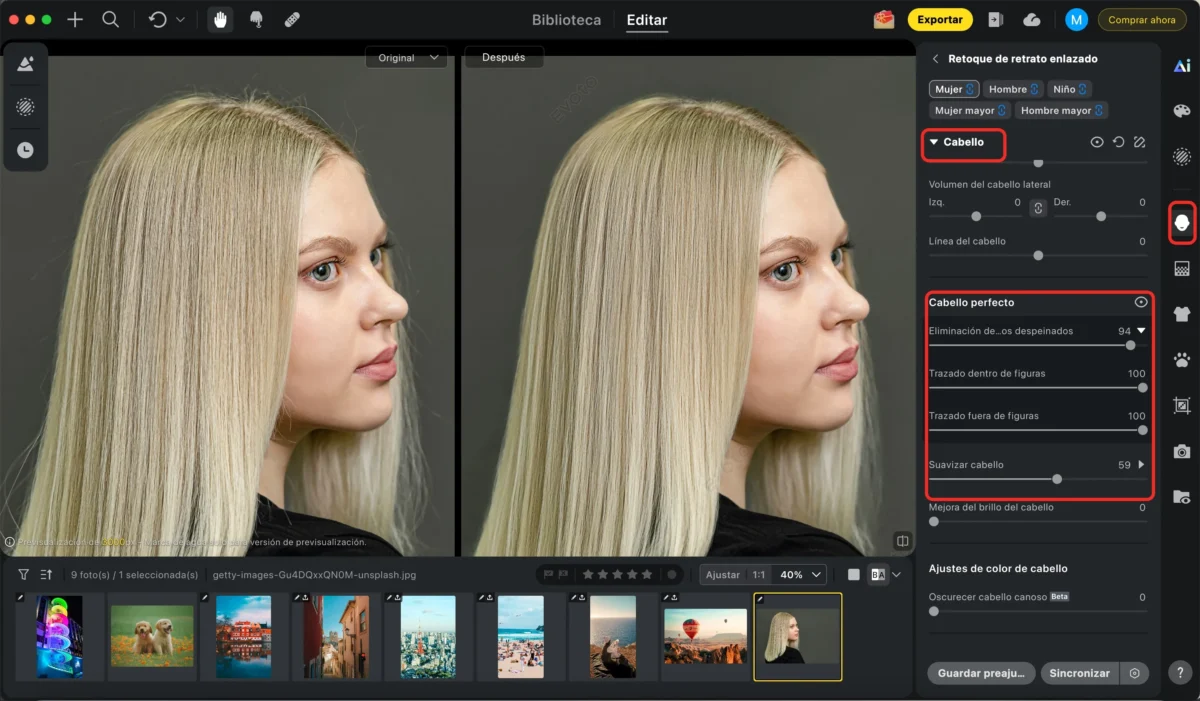Expand the Suavizar cabello options triangle
Image resolution: width=1200 pixels, height=701 pixels.
coord(1141,464)
